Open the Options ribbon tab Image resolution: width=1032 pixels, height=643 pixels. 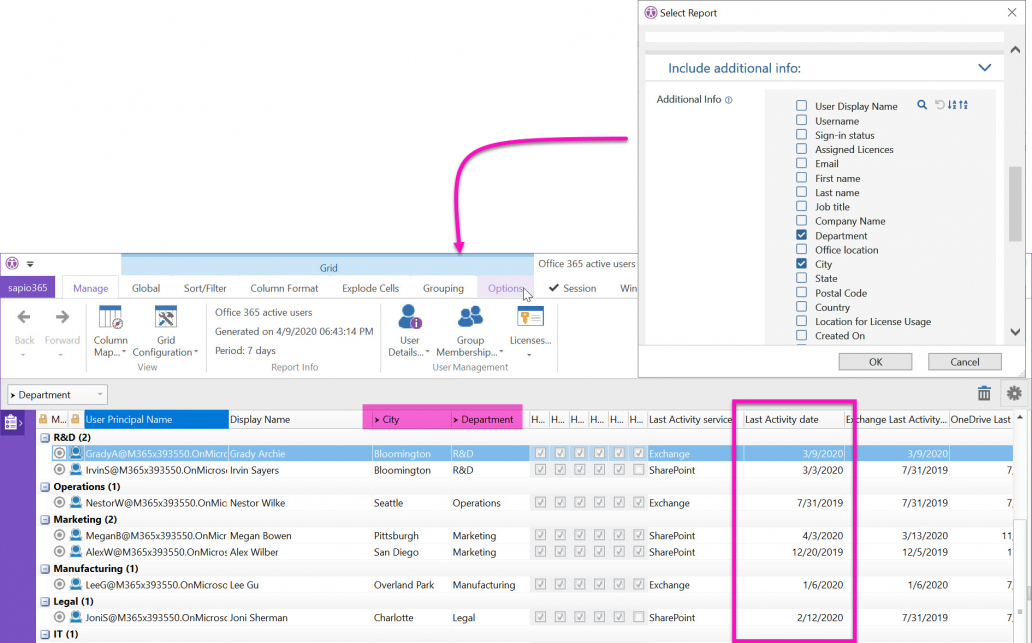(x=505, y=288)
